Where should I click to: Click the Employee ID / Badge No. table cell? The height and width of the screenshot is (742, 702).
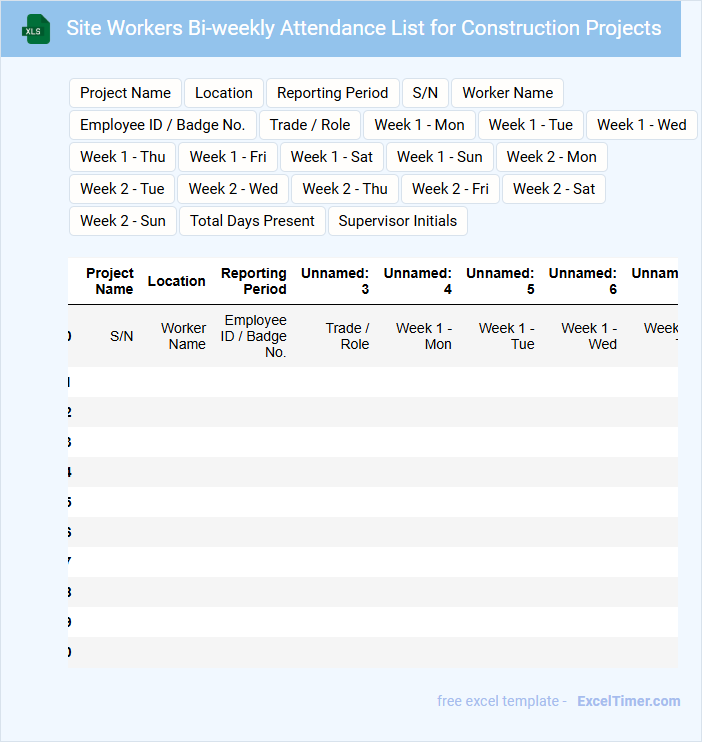[254, 336]
